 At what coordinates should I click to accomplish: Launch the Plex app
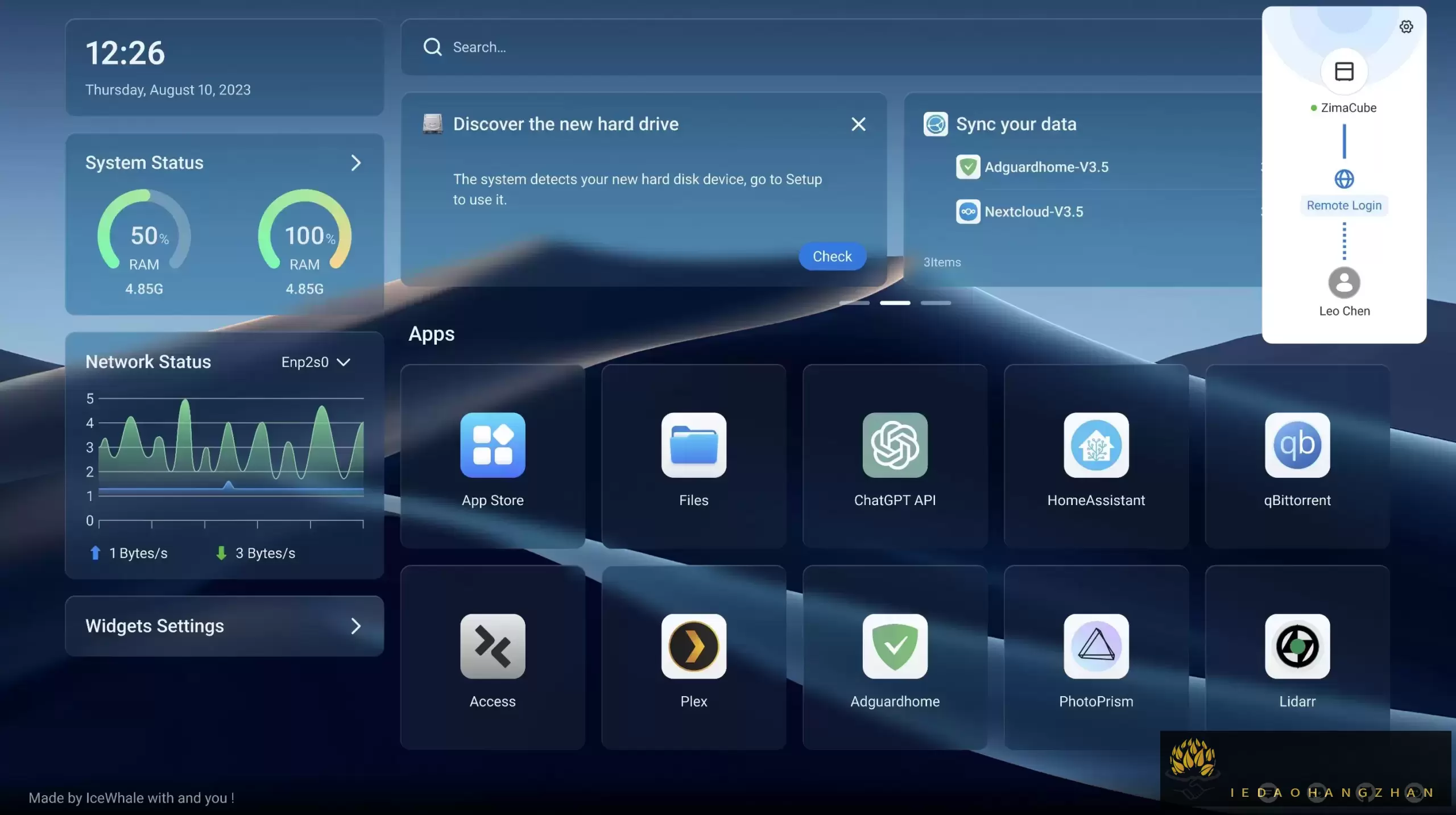click(693, 646)
